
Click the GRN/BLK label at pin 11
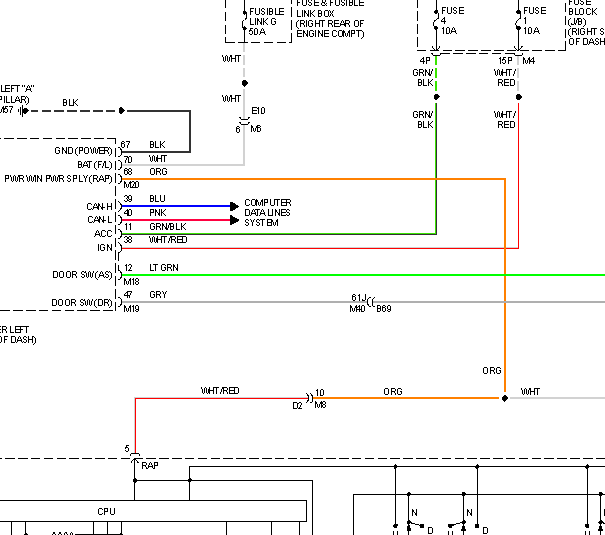pos(167,226)
